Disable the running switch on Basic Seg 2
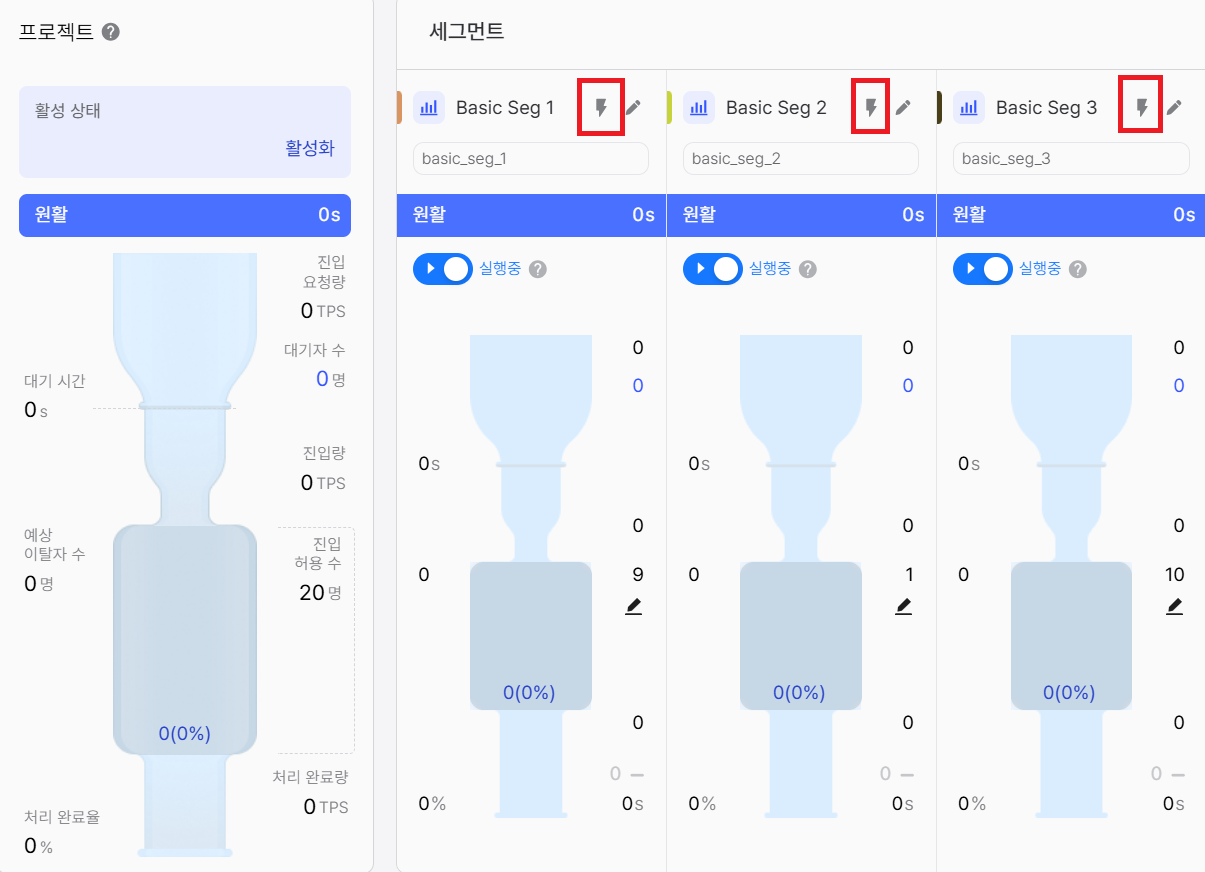Viewport: 1205px width, 872px height. pyautogui.click(x=713, y=269)
